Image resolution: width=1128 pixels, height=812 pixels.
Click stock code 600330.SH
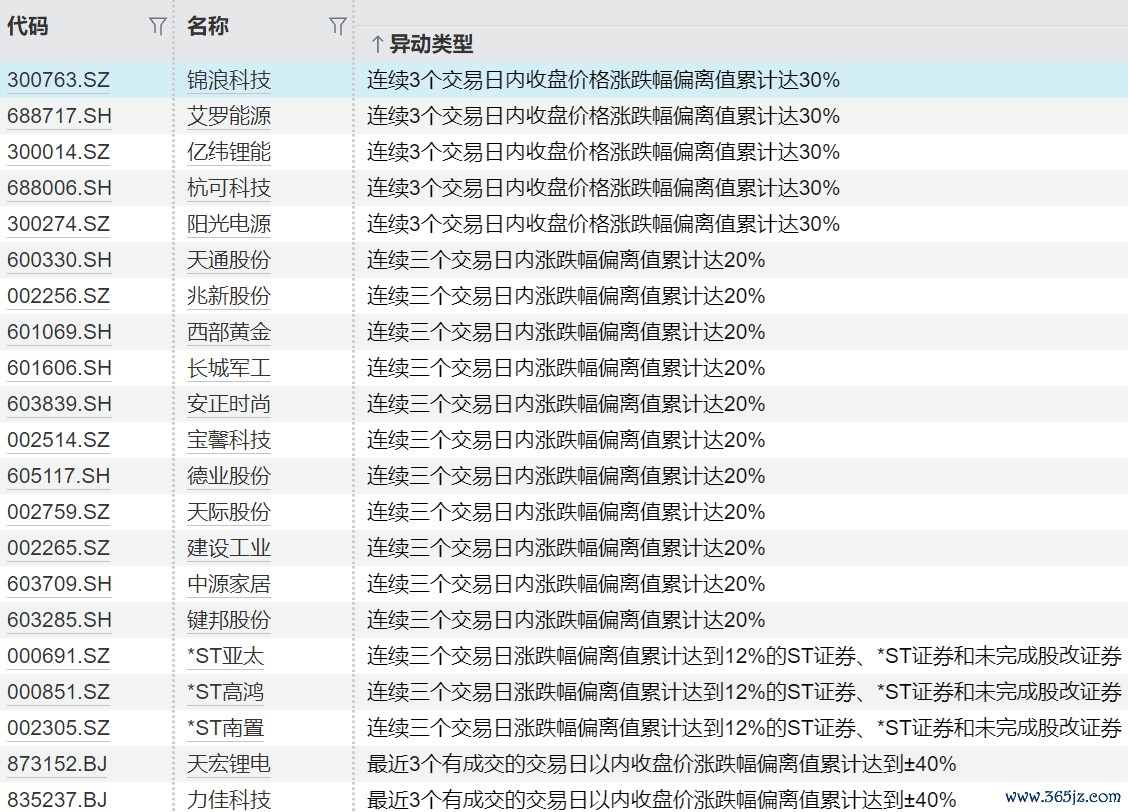(x=59, y=260)
